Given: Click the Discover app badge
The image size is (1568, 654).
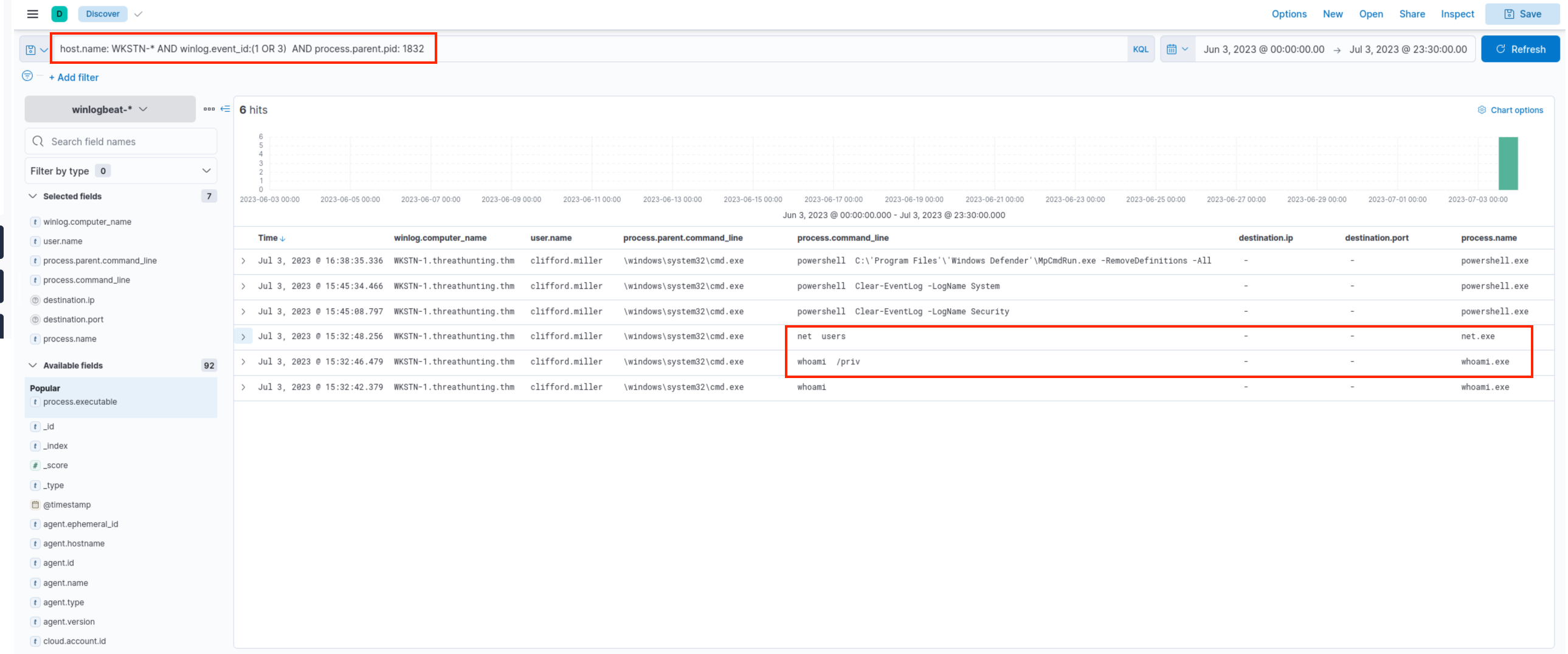Looking at the screenshot, I should pyautogui.click(x=102, y=14).
